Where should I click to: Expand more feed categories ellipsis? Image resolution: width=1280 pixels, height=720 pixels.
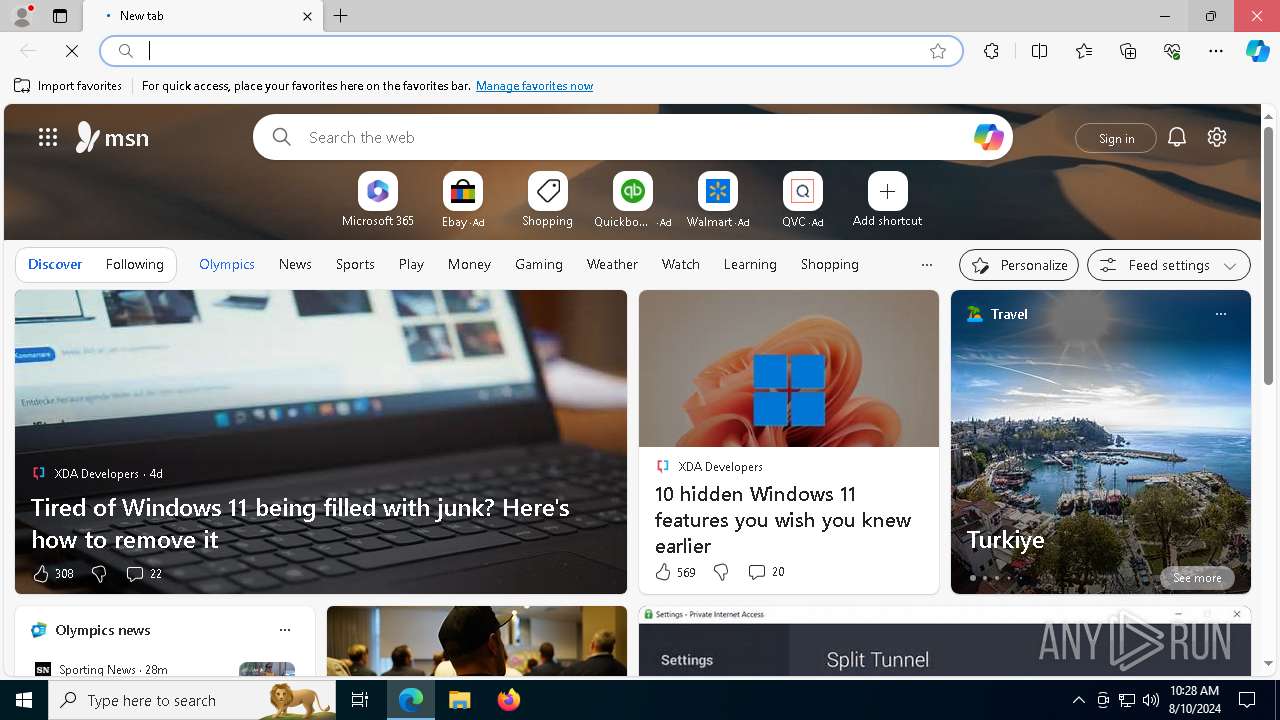(926, 265)
